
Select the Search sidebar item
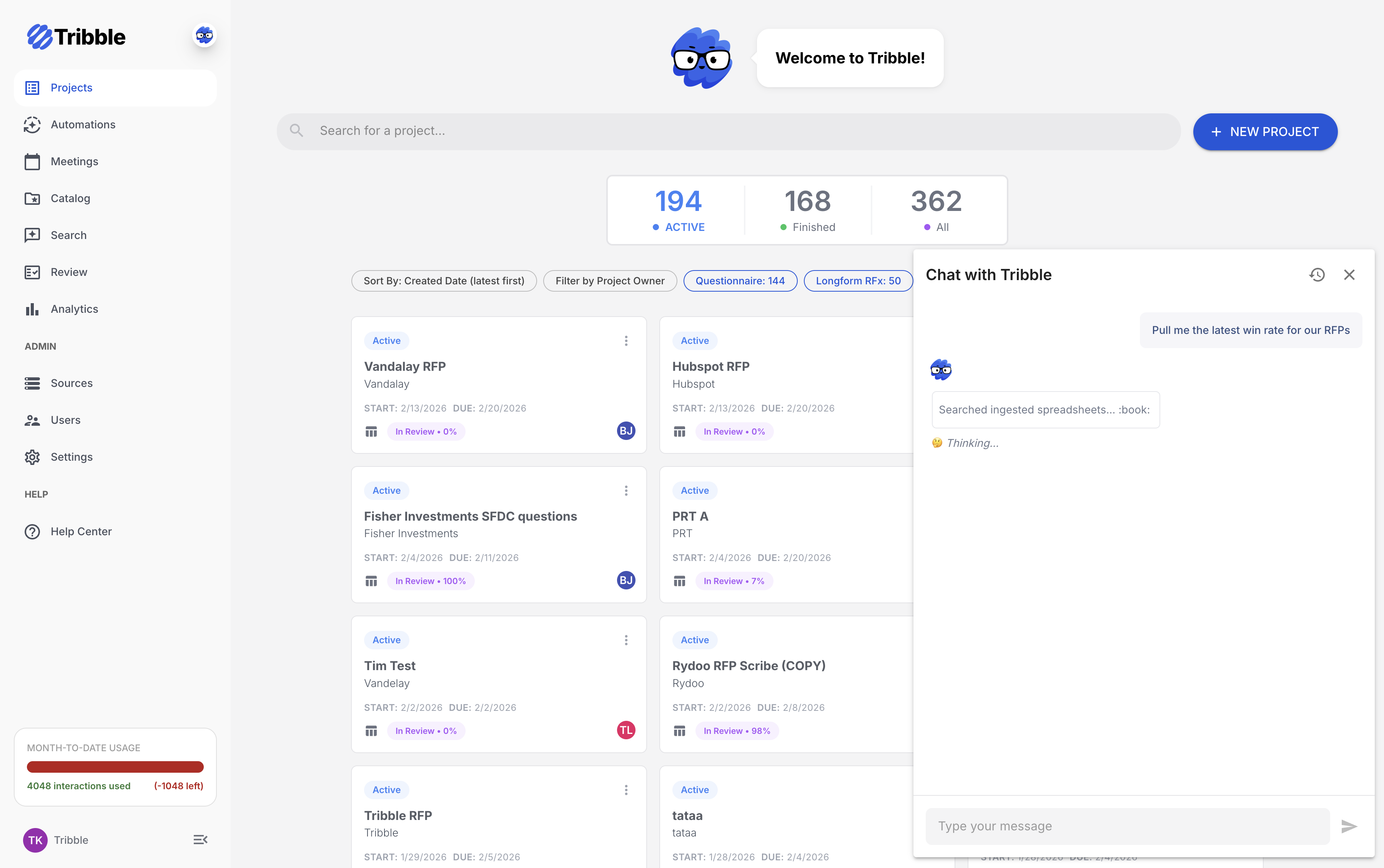[x=115, y=235]
